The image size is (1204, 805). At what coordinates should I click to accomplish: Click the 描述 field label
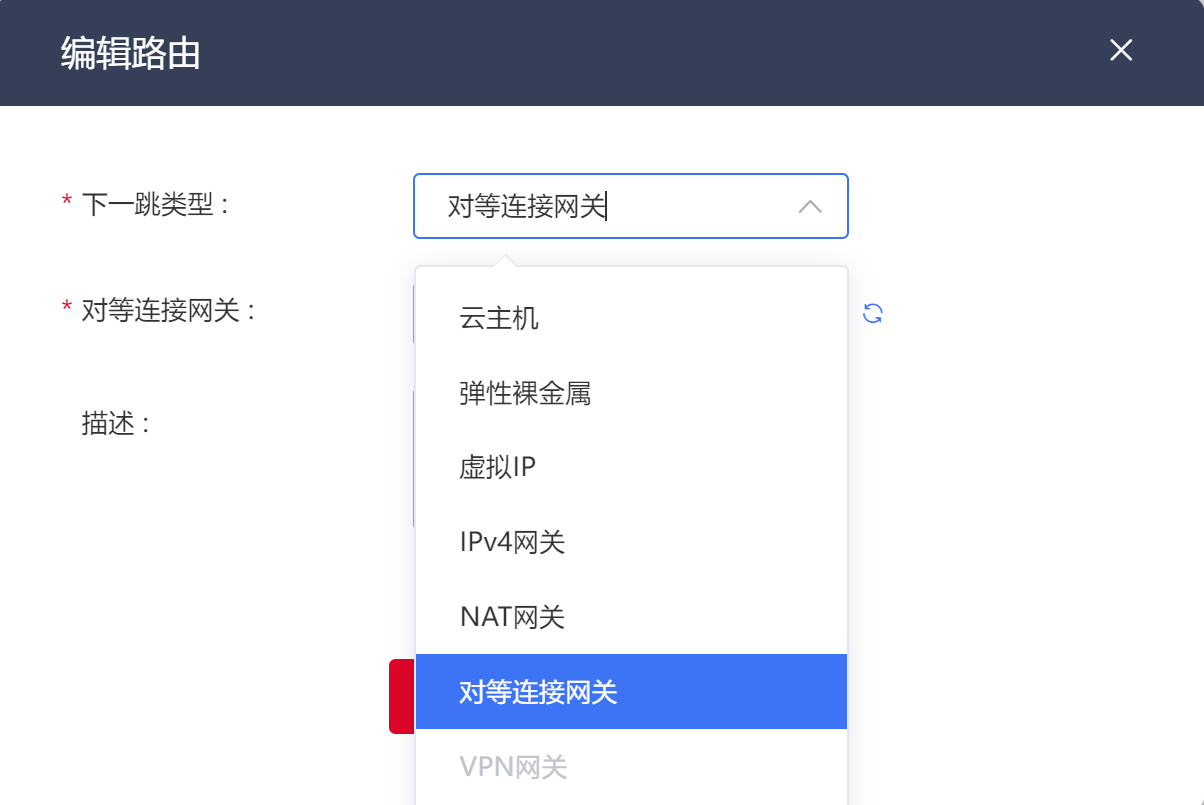115,424
